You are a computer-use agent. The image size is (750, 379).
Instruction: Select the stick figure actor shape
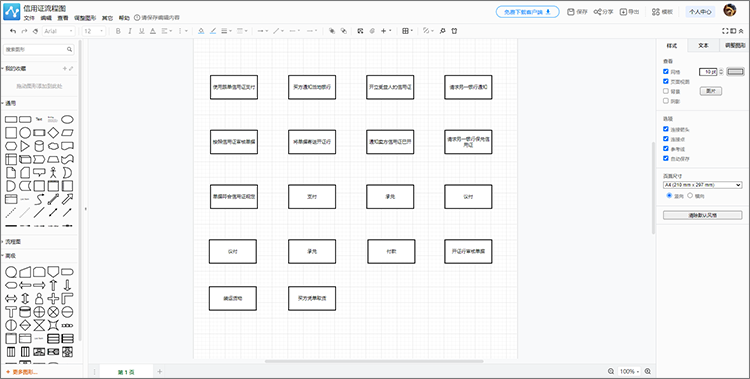[54, 172]
